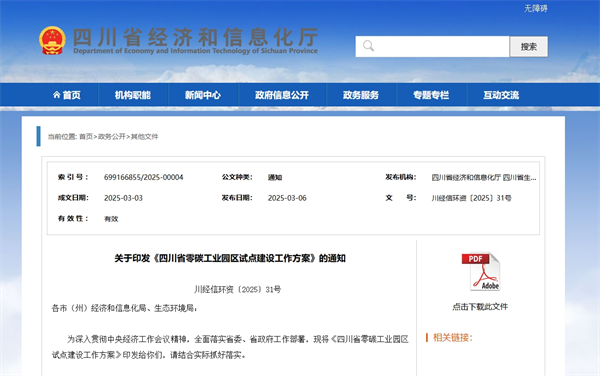Screen dimensions: 600x376
Task: Select 互动交流 in navigation bar
Action: (501, 95)
